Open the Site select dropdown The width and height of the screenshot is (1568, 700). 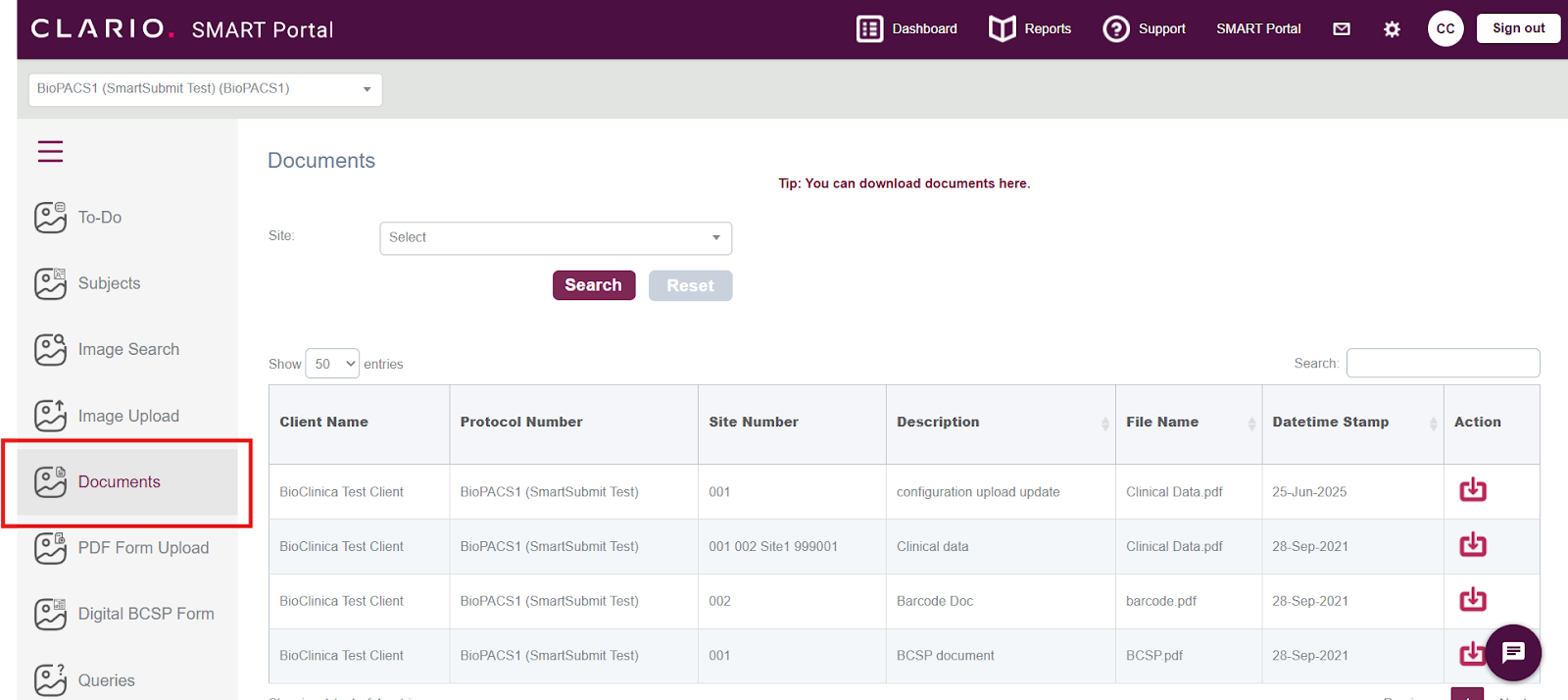pyautogui.click(x=555, y=238)
